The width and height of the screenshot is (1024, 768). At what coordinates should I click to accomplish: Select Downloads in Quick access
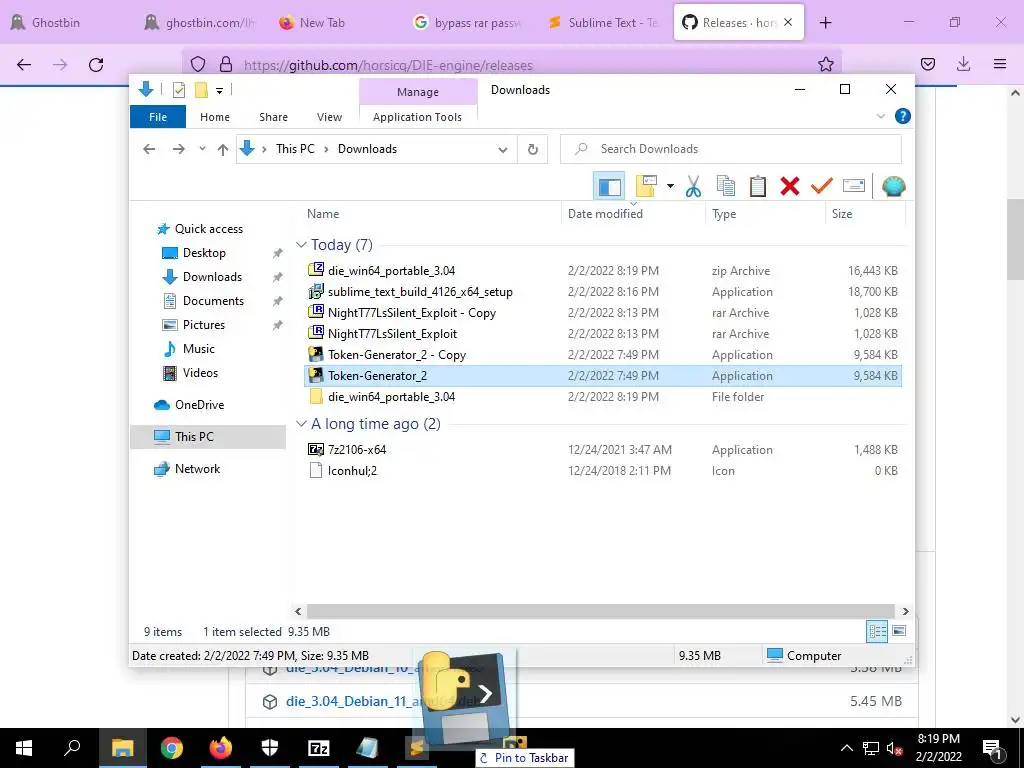click(212, 277)
